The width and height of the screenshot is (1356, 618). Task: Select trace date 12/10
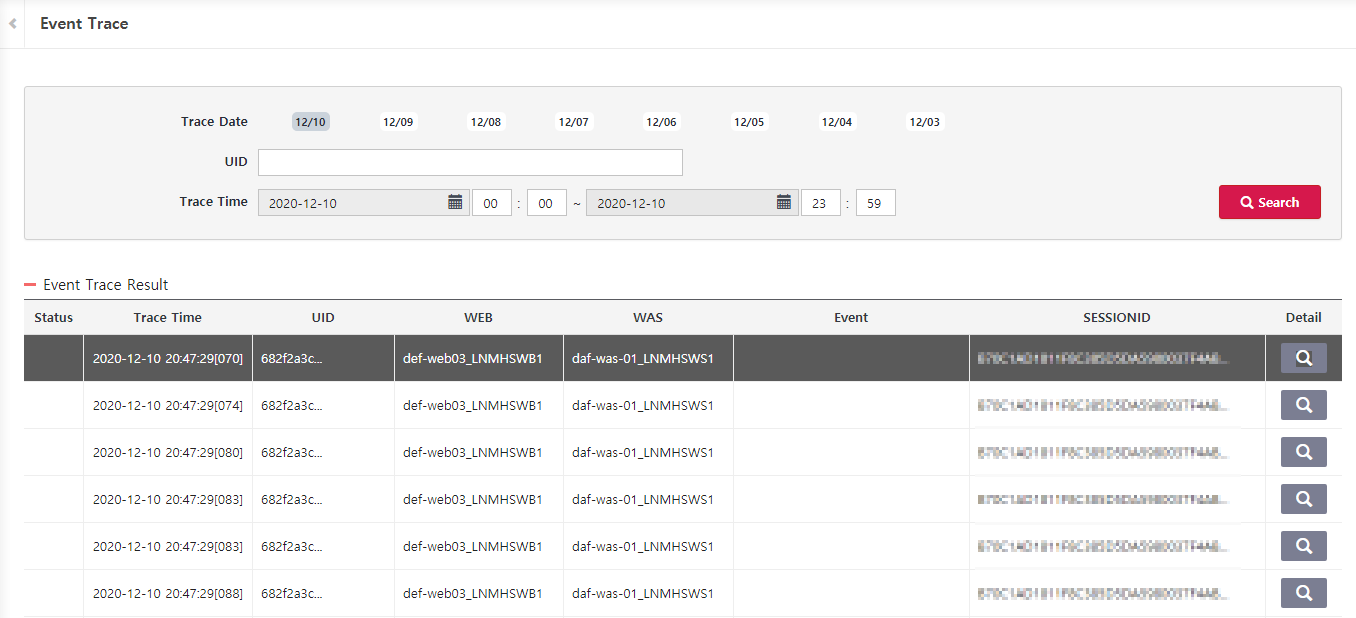[x=310, y=122]
